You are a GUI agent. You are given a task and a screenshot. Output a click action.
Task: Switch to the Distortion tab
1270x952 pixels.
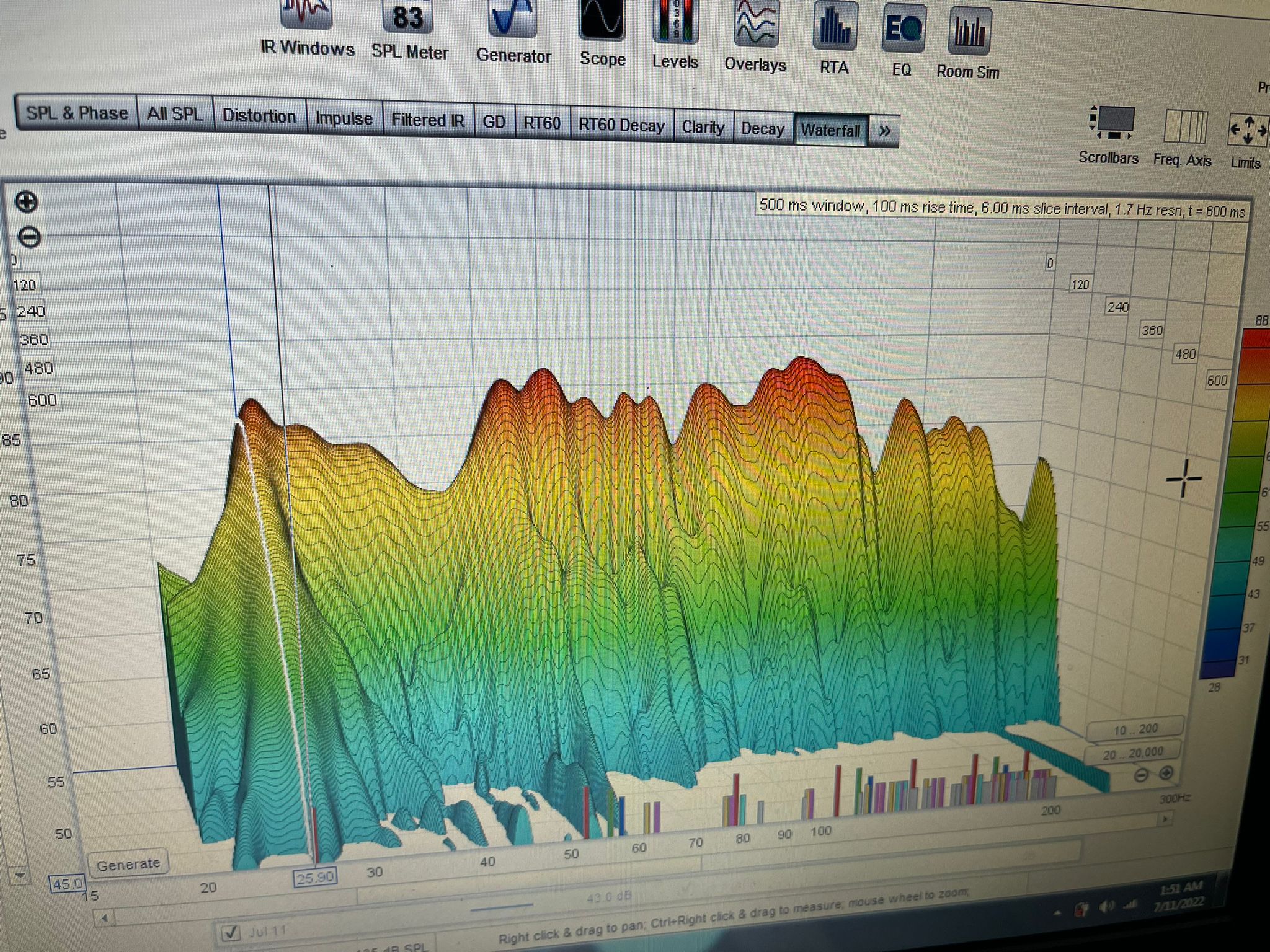[259, 116]
